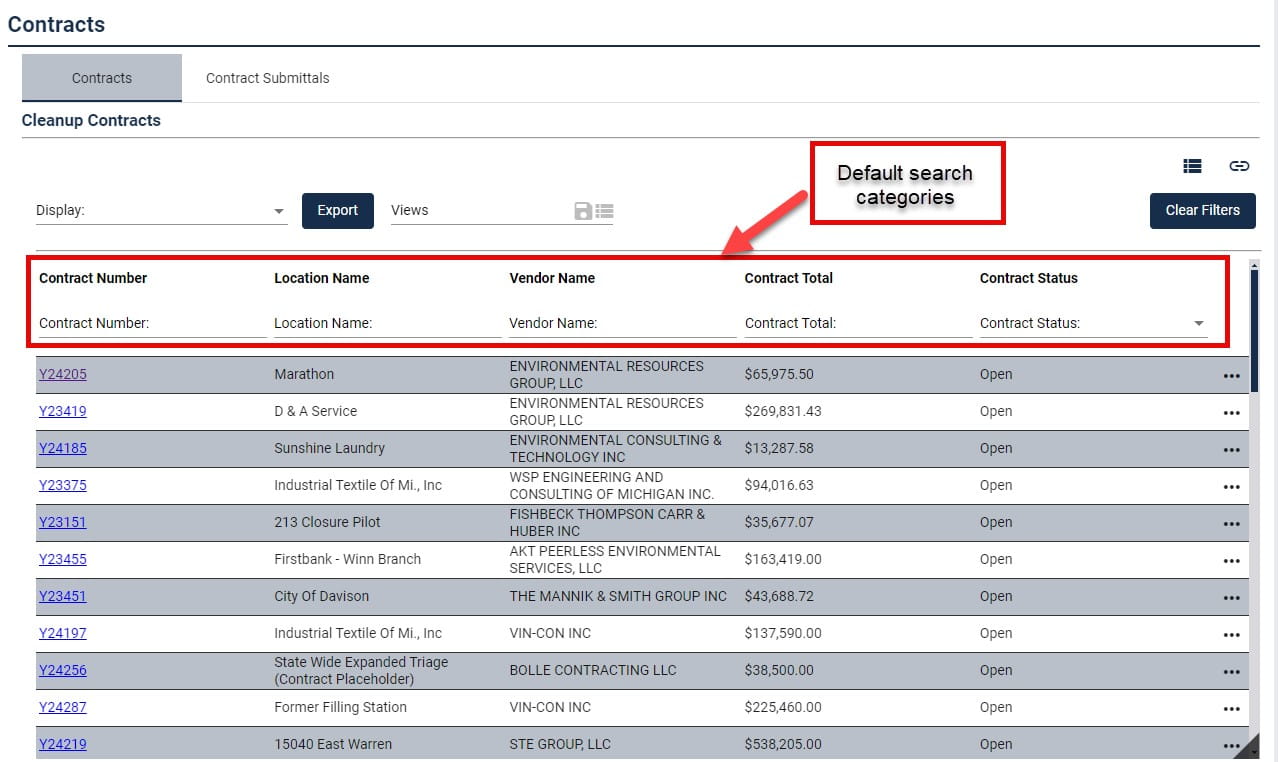Select the STE GROUP, LLC vendor cell
Image resolution: width=1278 pixels, height=762 pixels.
pyautogui.click(x=560, y=744)
